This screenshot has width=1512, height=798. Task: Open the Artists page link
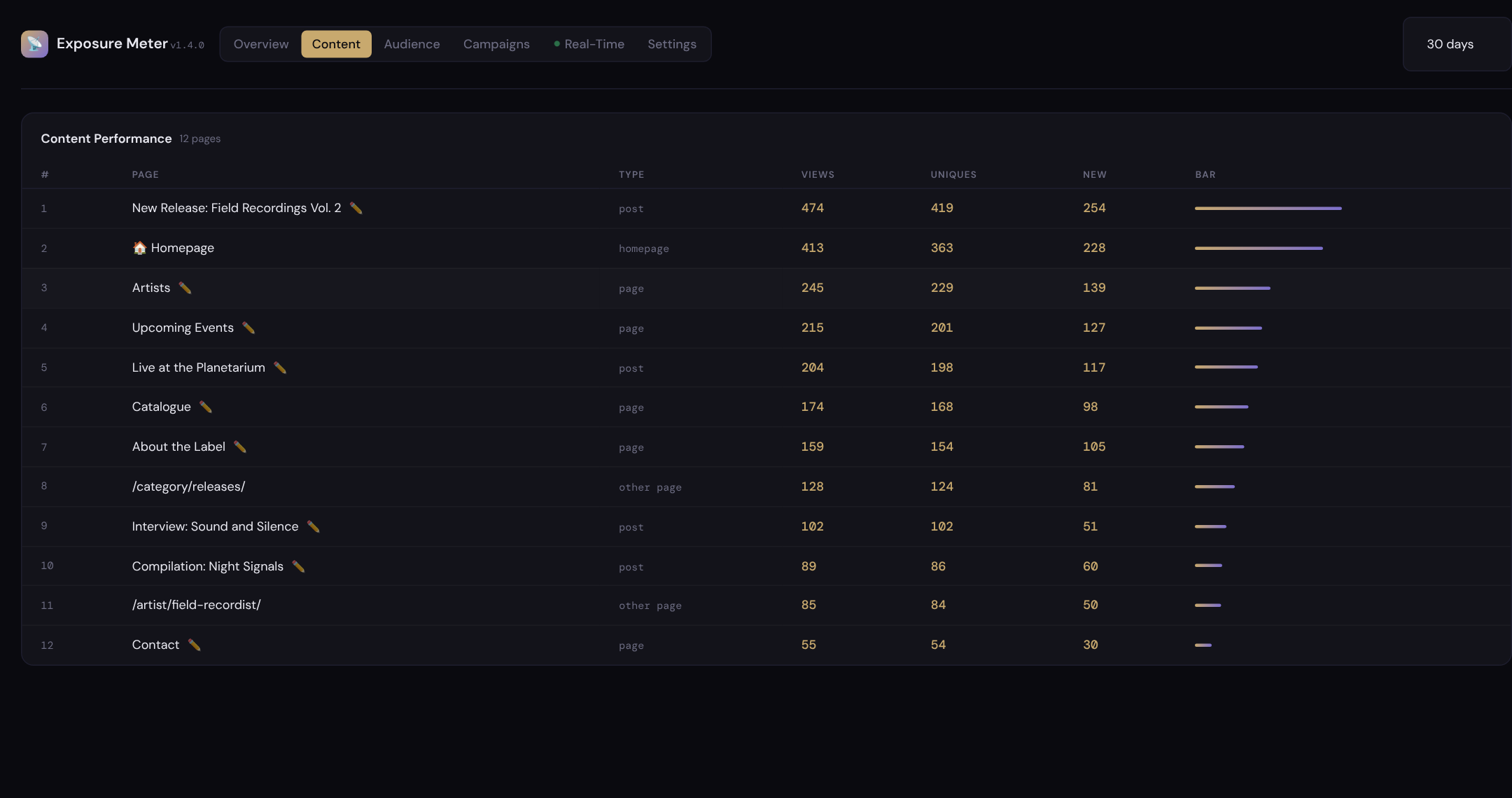click(x=151, y=288)
